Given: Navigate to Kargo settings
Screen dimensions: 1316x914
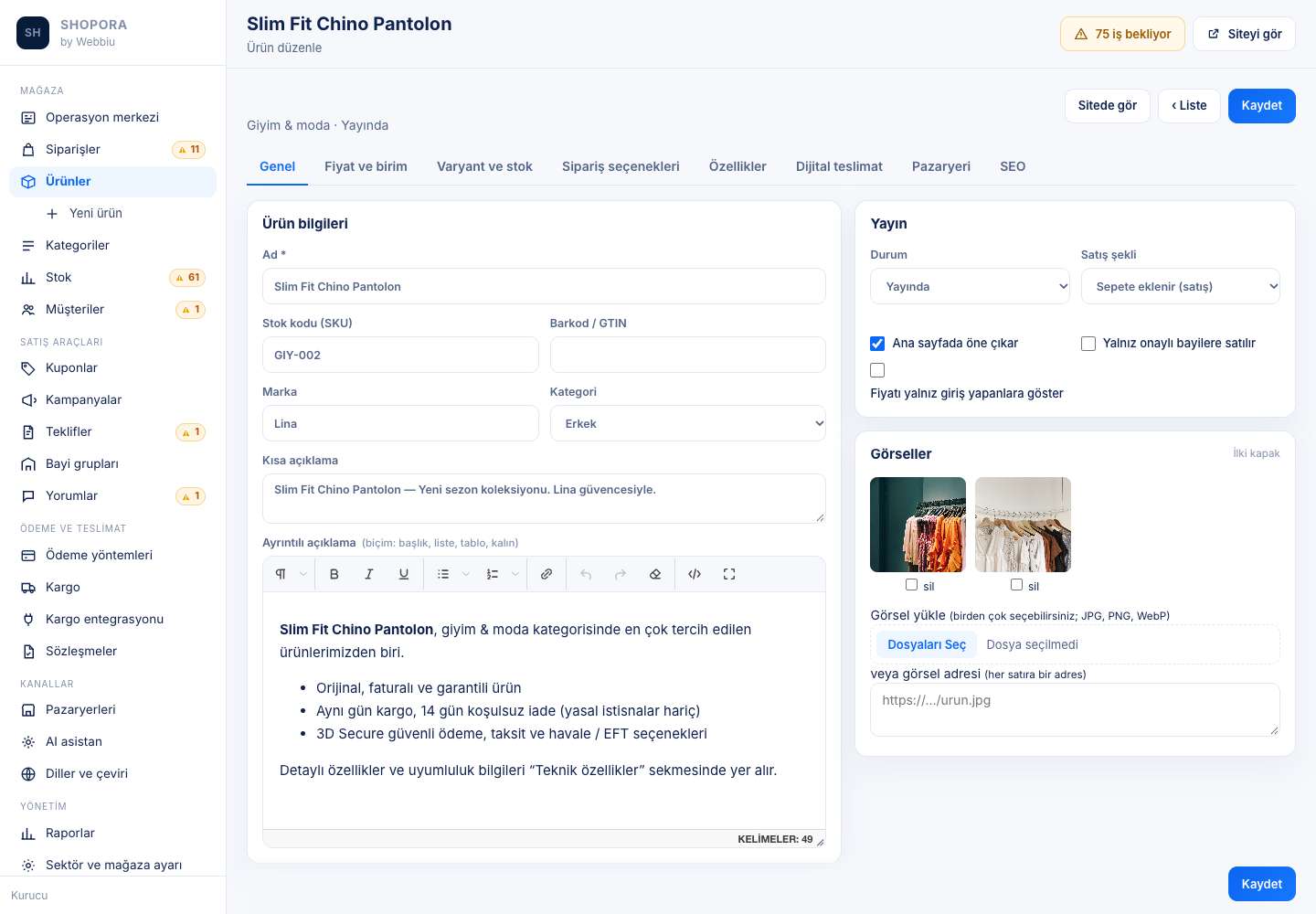Looking at the screenshot, I should [113, 587].
